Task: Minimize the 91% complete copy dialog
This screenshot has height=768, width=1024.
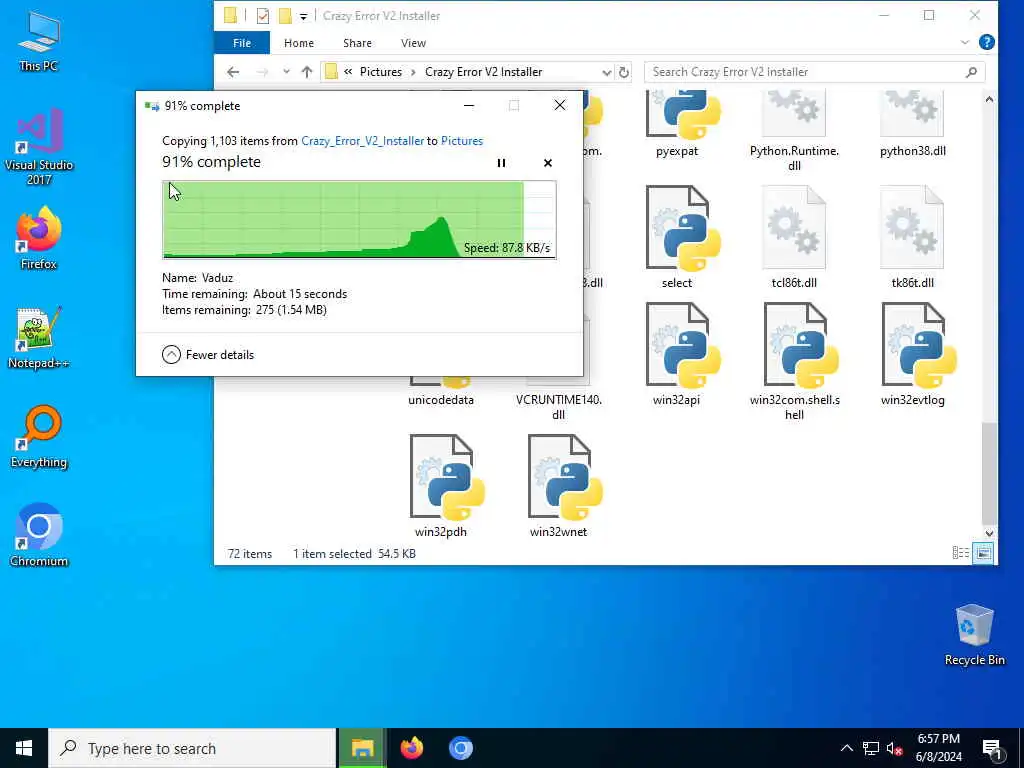Action: tap(469, 105)
